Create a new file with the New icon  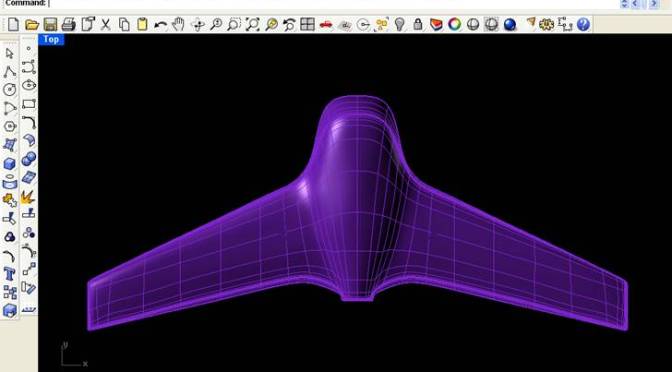(13, 24)
